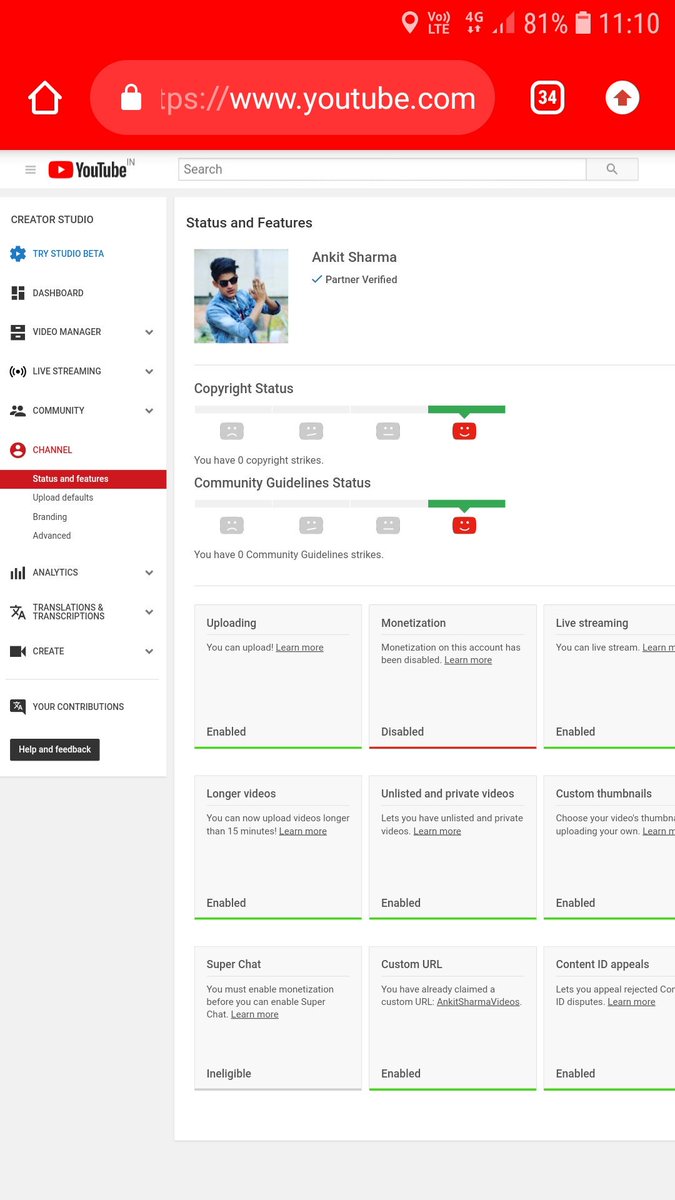Viewport: 675px width, 1200px height.
Task: Tap the battery indicator in status bar
Action: point(583,23)
